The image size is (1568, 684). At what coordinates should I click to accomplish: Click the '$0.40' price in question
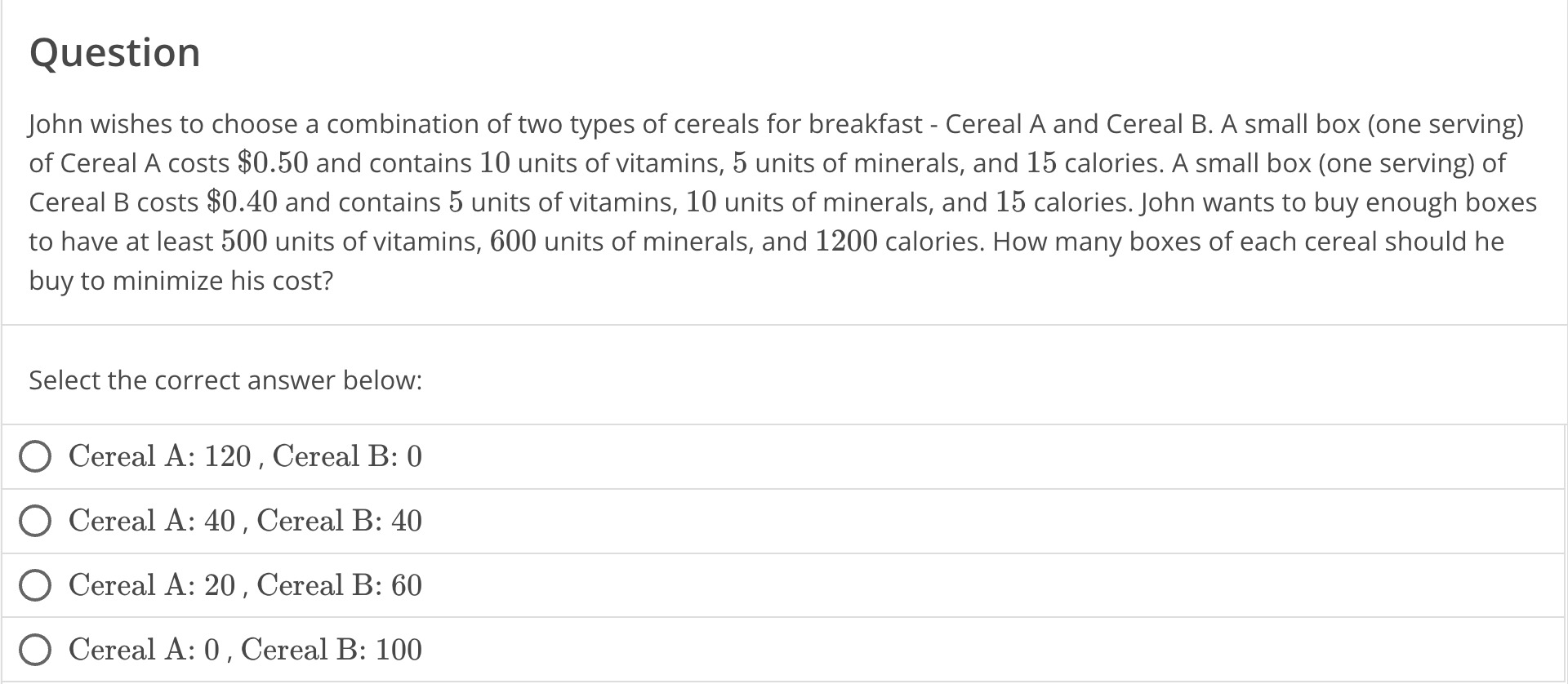click(243, 202)
